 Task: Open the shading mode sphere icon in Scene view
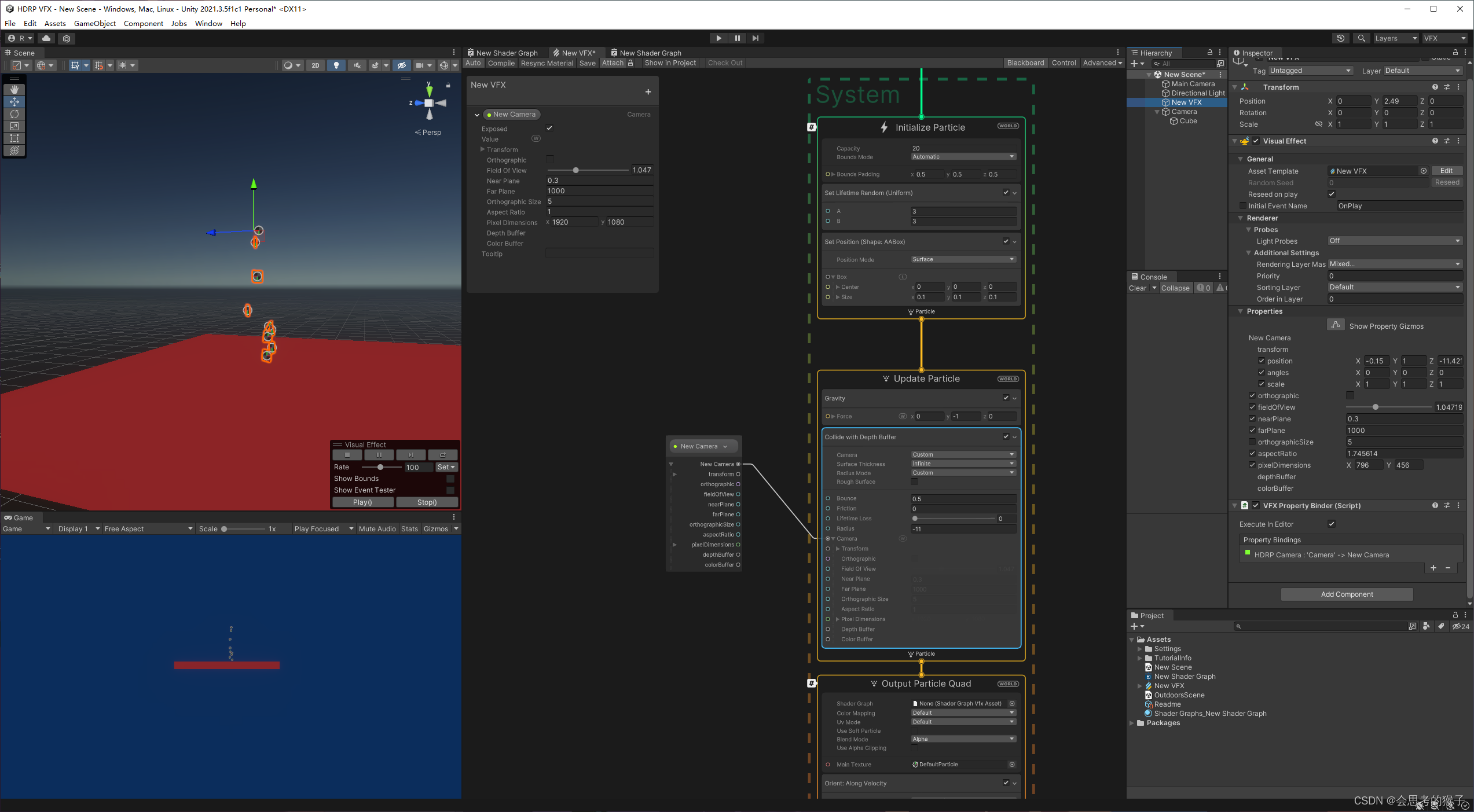[289, 65]
